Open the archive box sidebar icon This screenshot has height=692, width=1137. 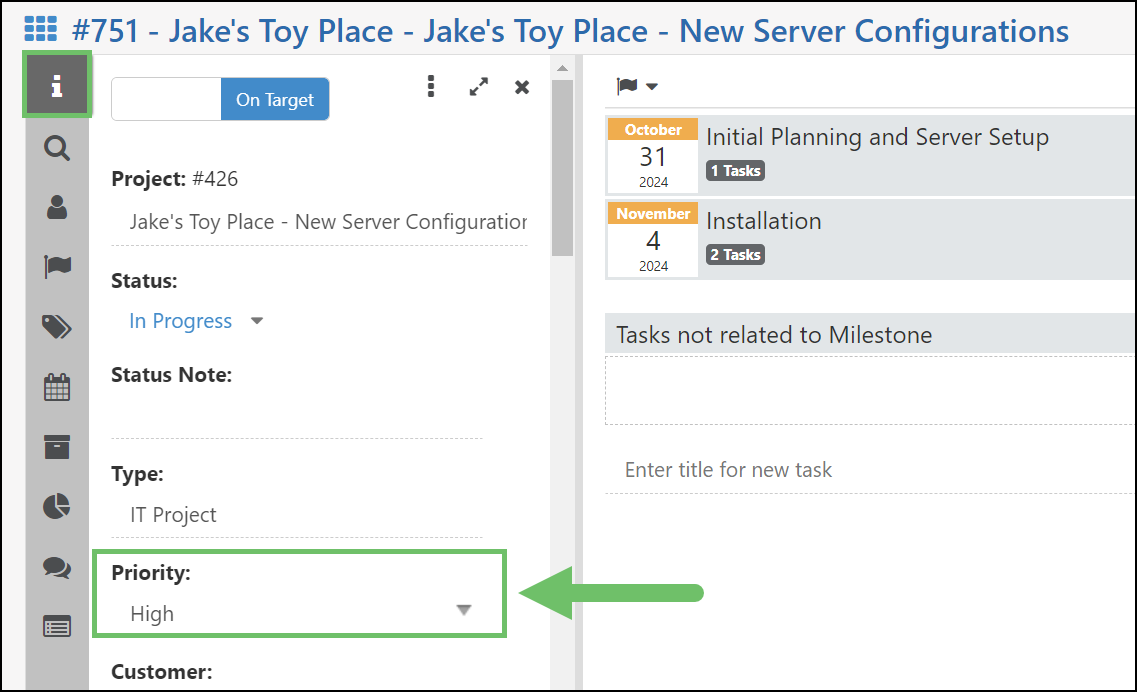click(x=57, y=447)
